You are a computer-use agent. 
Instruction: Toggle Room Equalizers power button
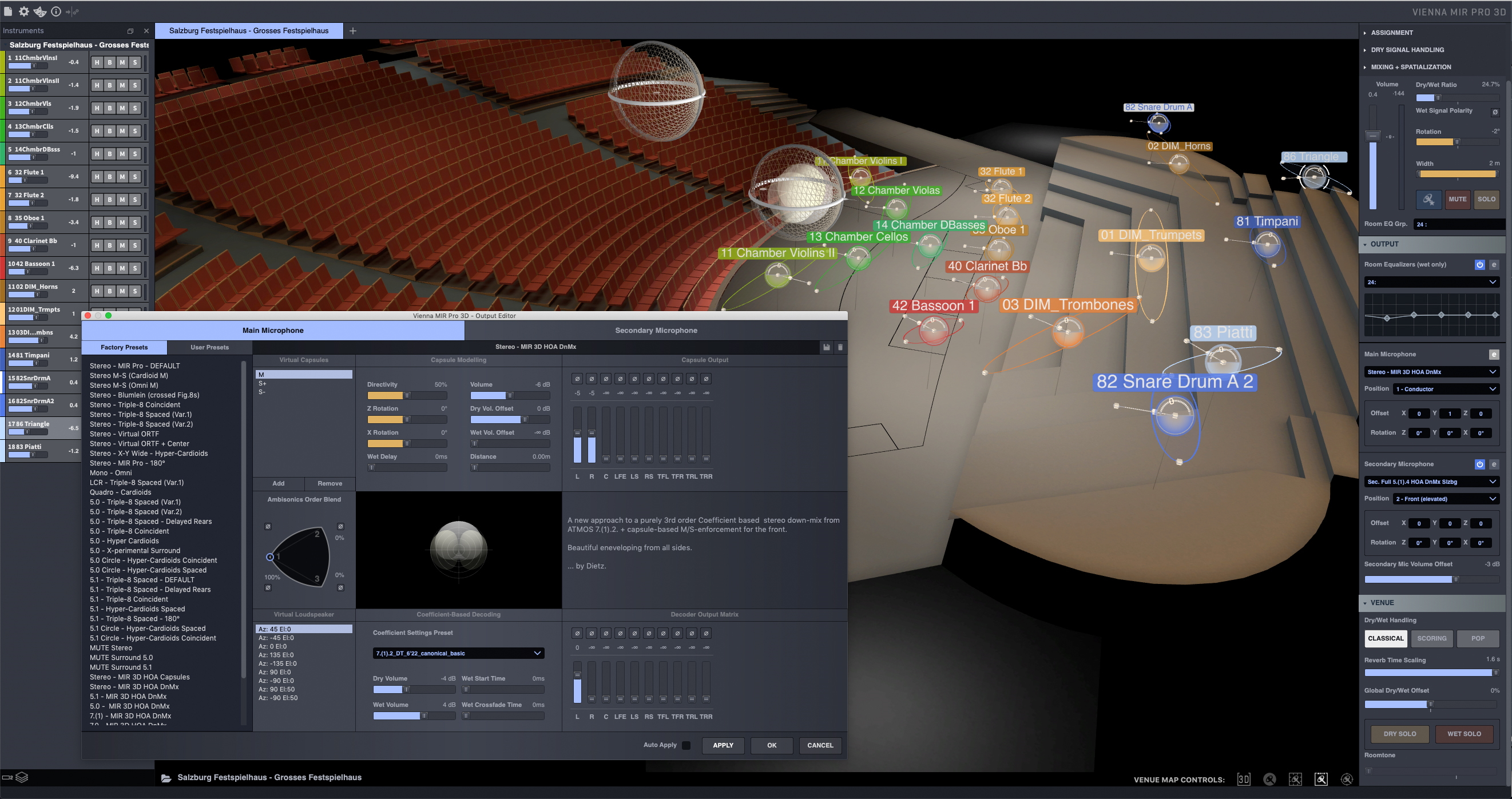point(1479,265)
